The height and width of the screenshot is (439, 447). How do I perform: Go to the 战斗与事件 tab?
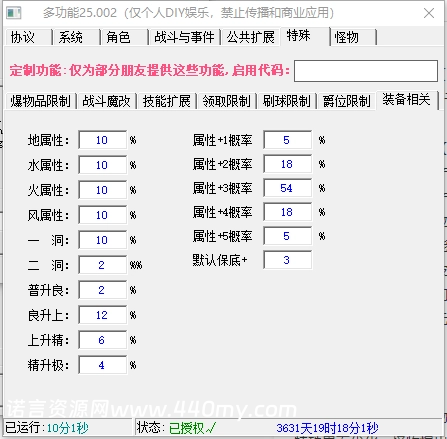[184, 37]
